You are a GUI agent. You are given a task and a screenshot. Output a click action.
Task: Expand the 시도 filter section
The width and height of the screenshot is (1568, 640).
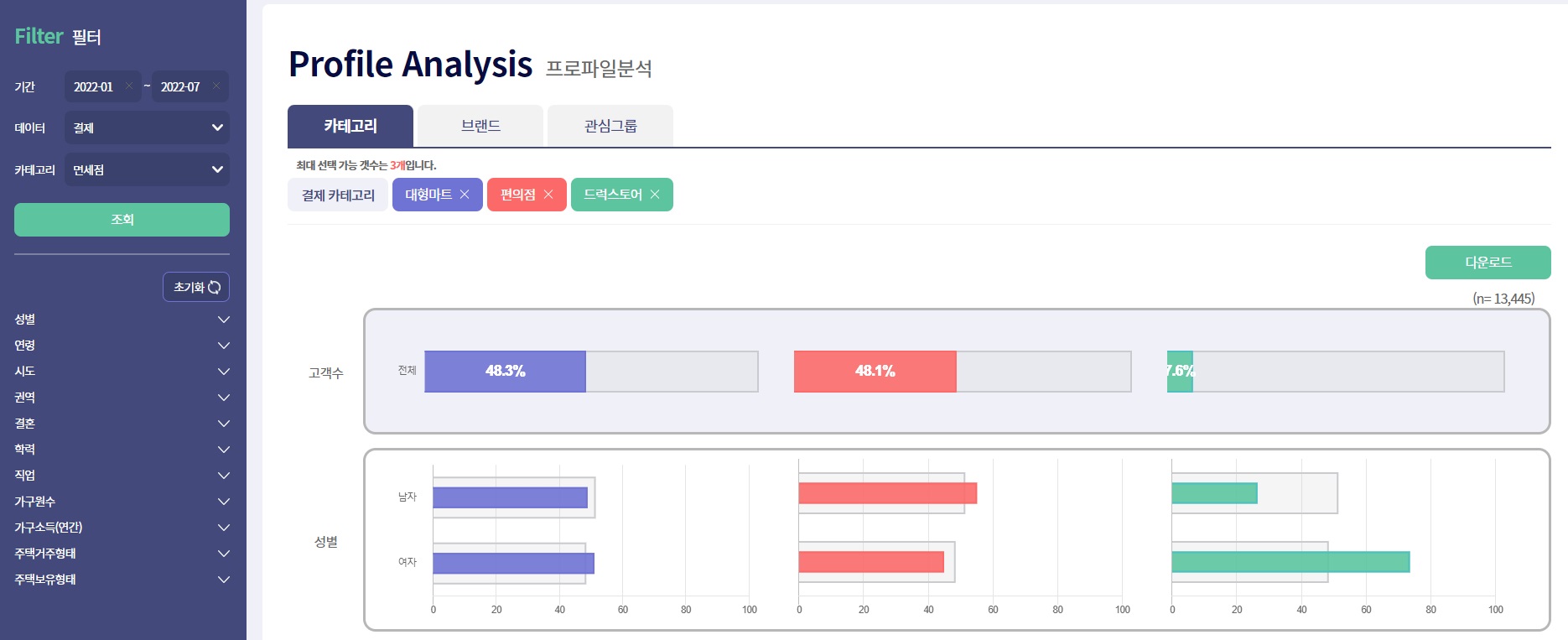(x=122, y=372)
